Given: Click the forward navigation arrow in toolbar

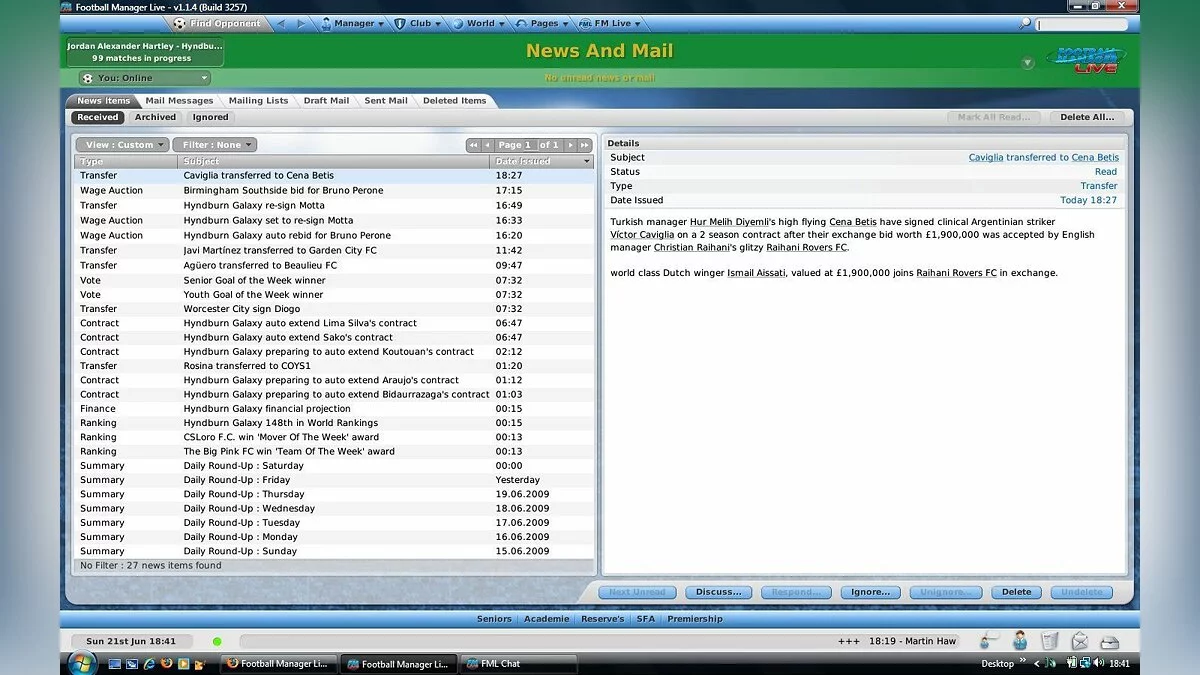Looking at the screenshot, I should coord(303,23).
